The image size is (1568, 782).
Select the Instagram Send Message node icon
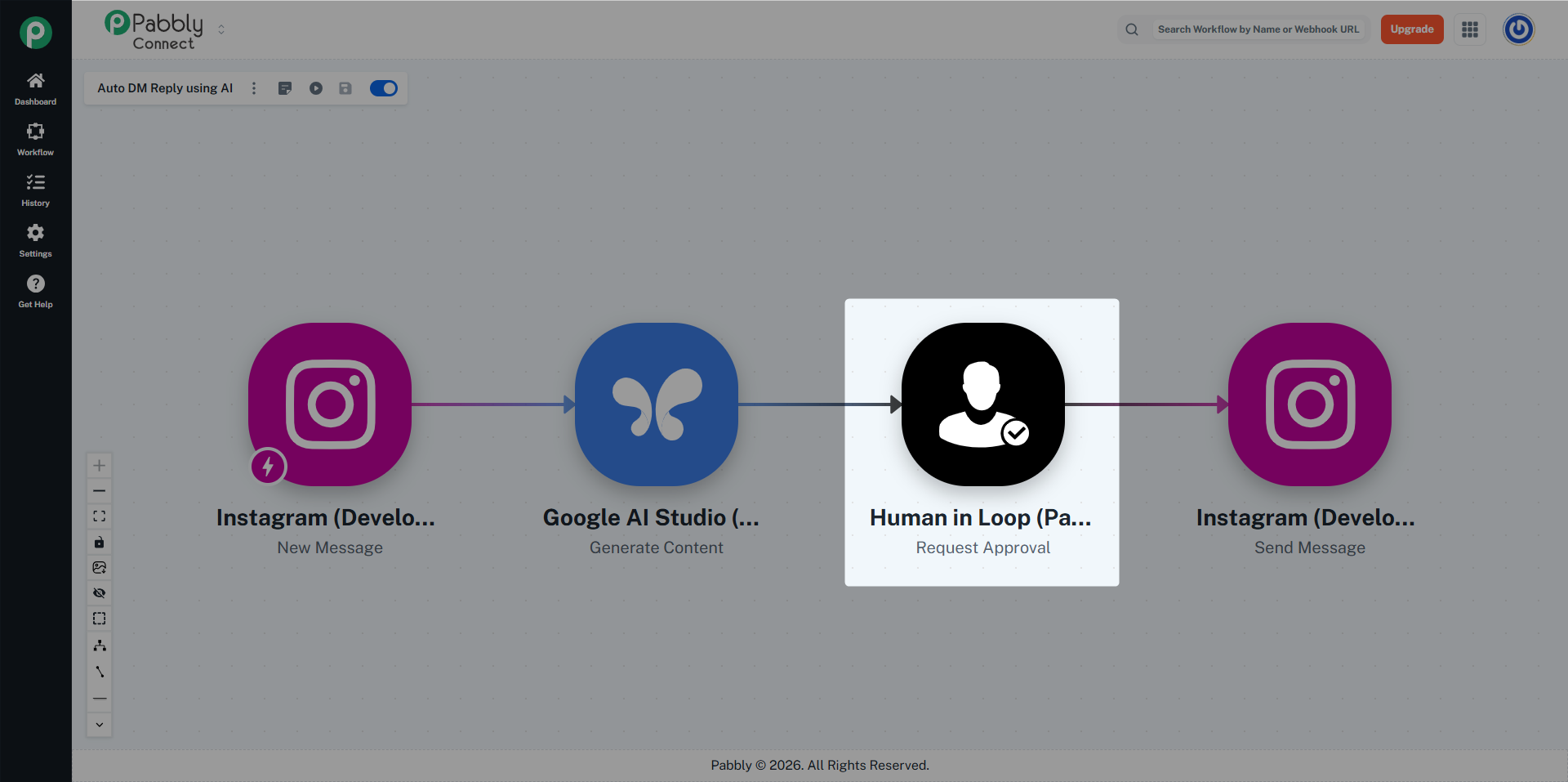(1310, 404)
